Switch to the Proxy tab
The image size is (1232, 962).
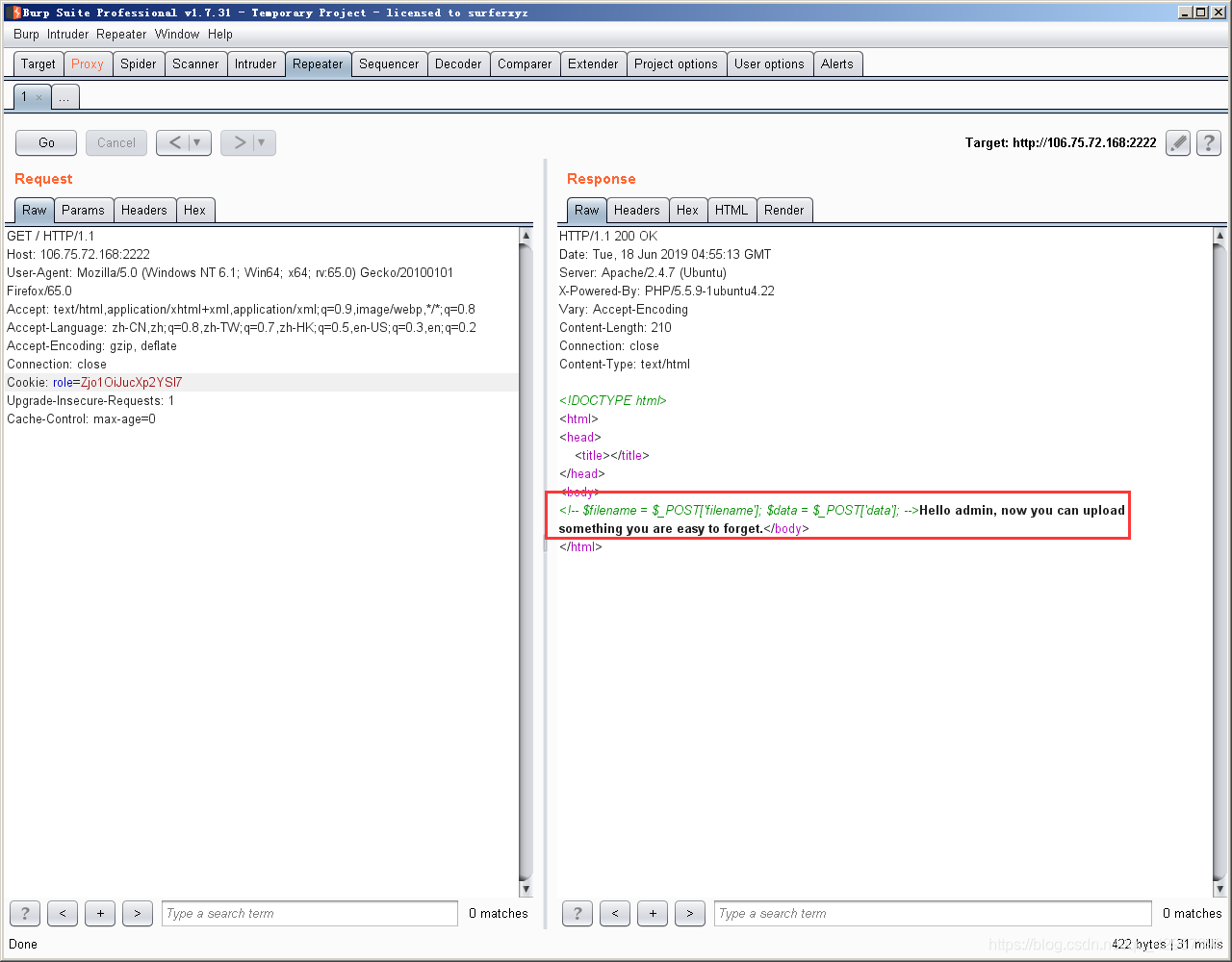point(88,63)
